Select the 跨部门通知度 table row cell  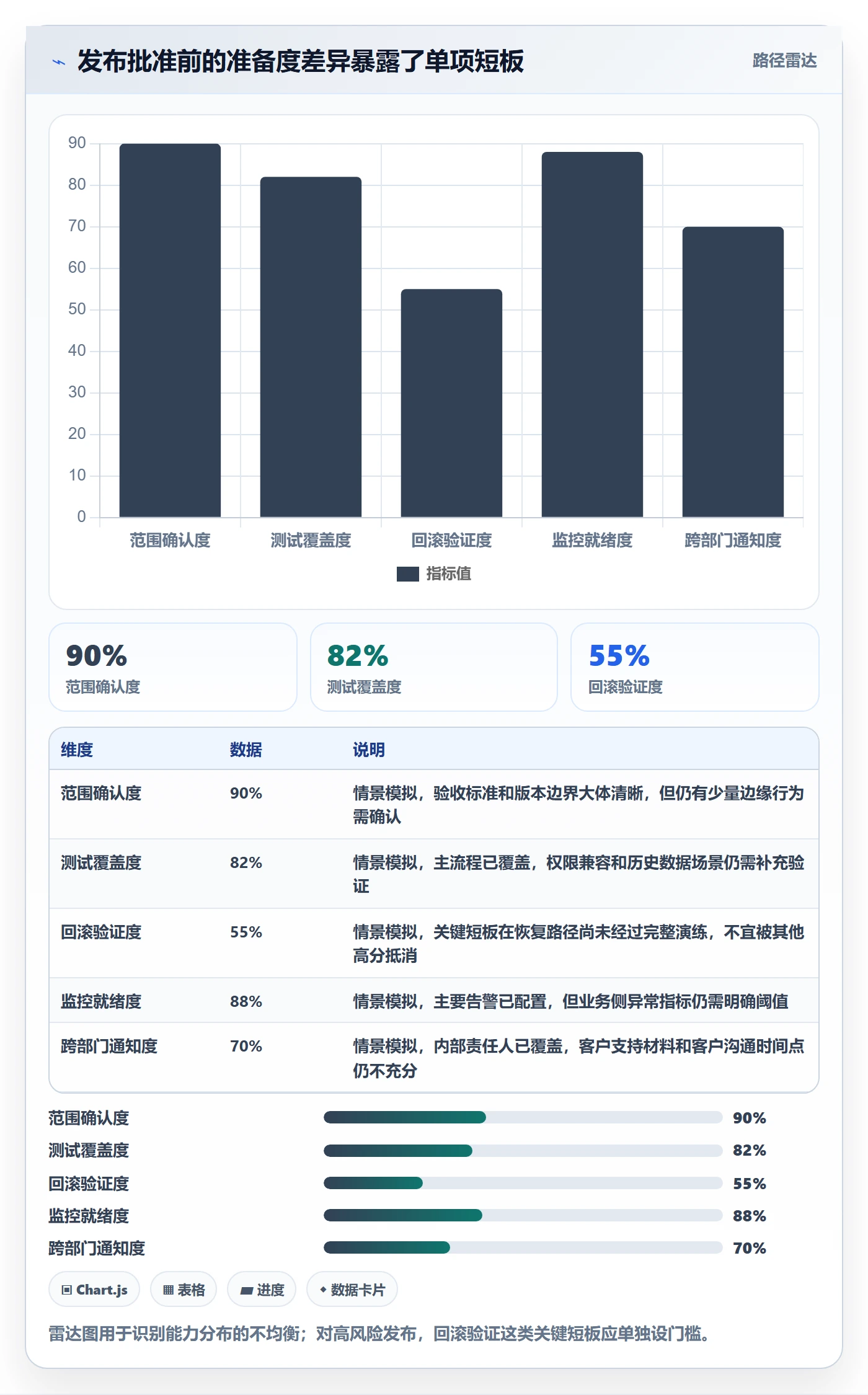point(109,1046)
